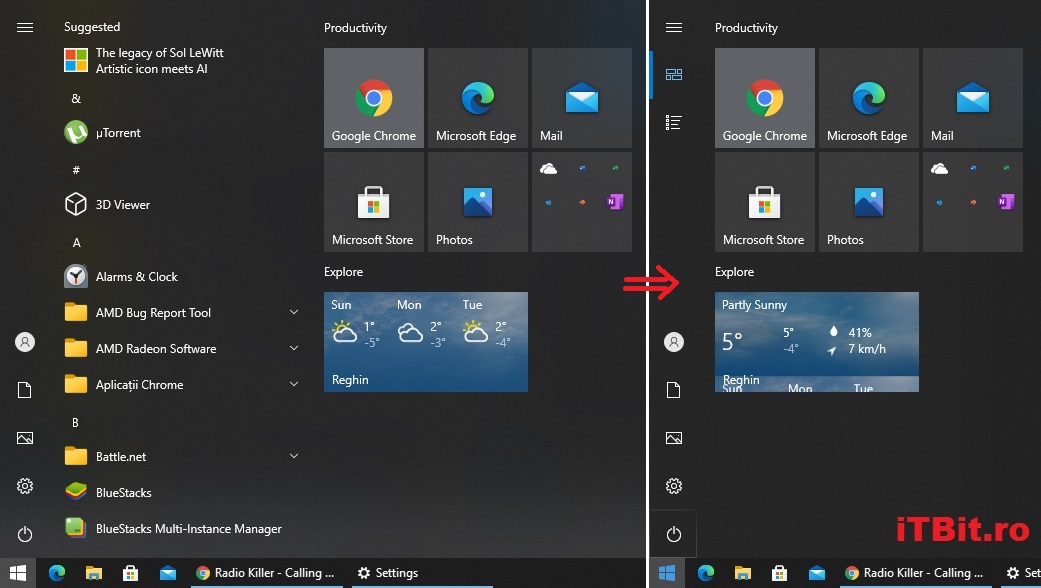This screenshot has height=588, width=1041.
Task: Open the Photos tile
Action: 477,201
